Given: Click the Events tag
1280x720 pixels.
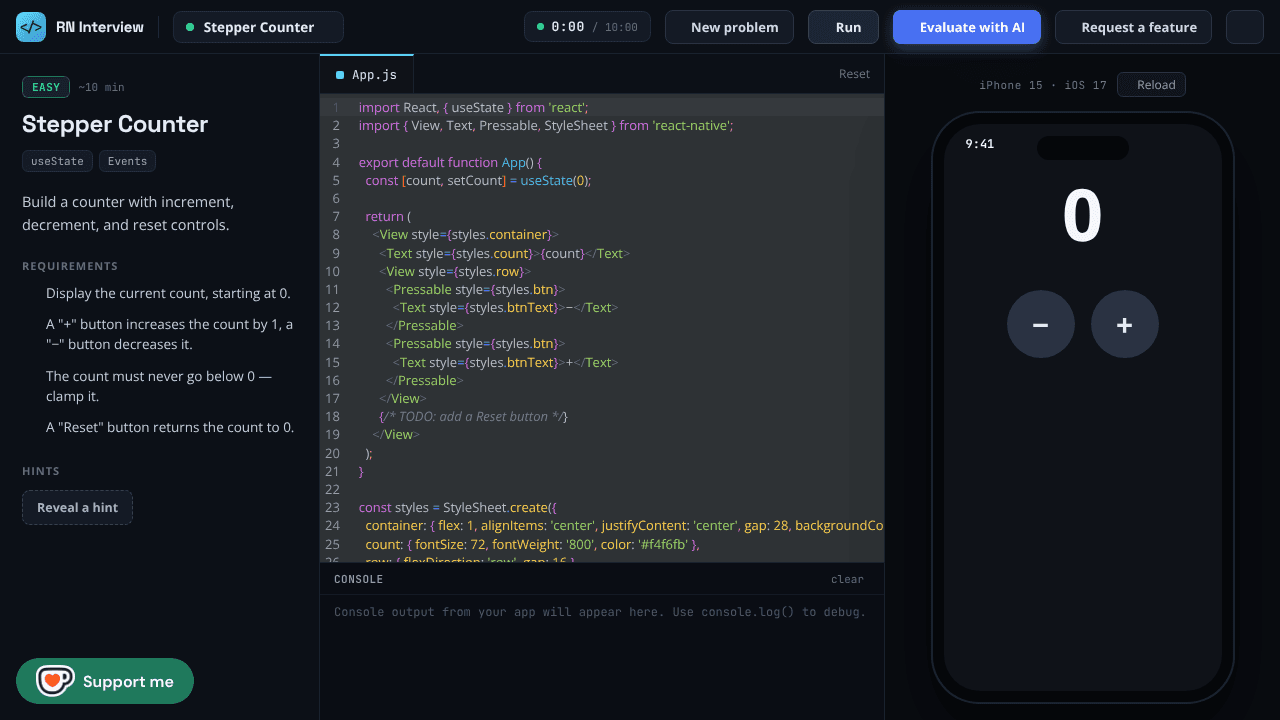Looking at the screenshot, I should pos(127,161).
